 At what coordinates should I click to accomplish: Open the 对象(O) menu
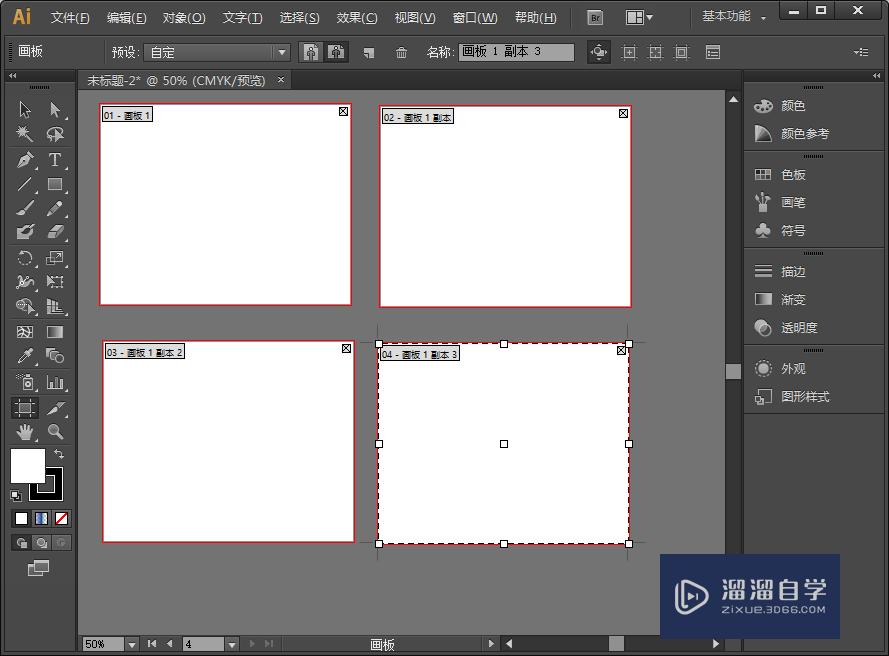click(x=184, y=18)
